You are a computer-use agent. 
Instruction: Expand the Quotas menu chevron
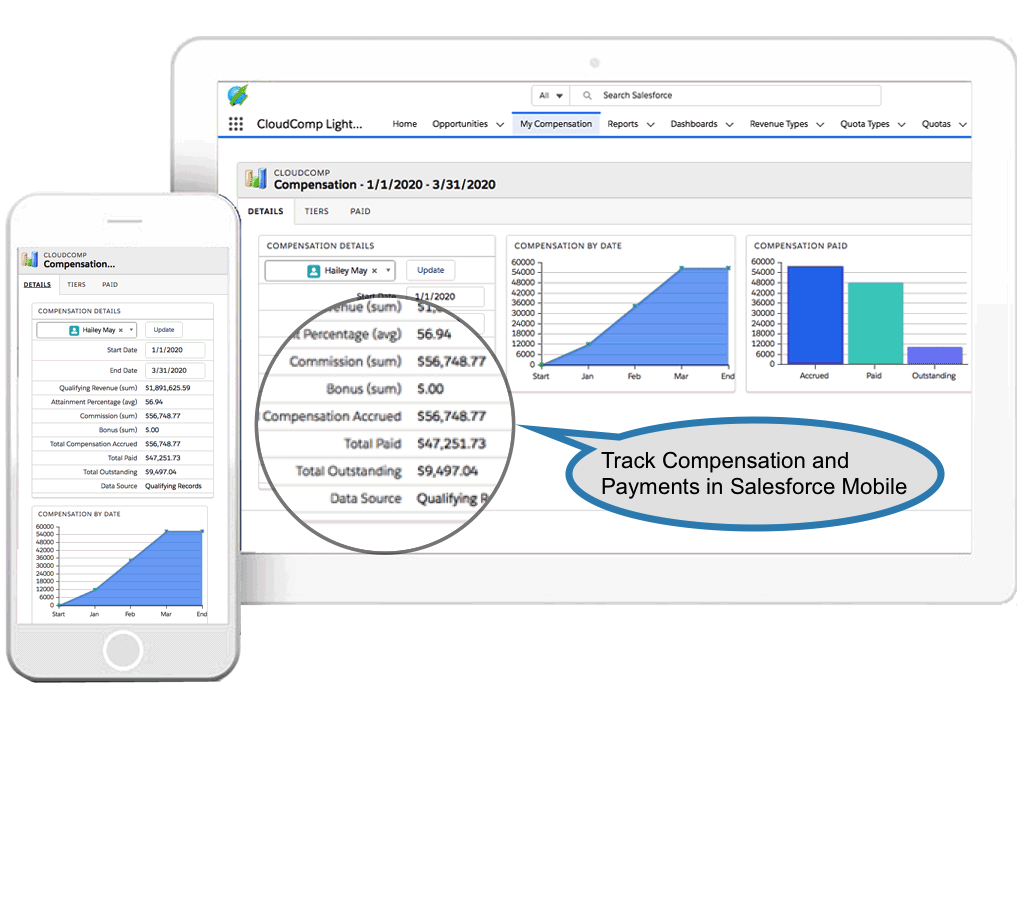(x=962, y=124)
